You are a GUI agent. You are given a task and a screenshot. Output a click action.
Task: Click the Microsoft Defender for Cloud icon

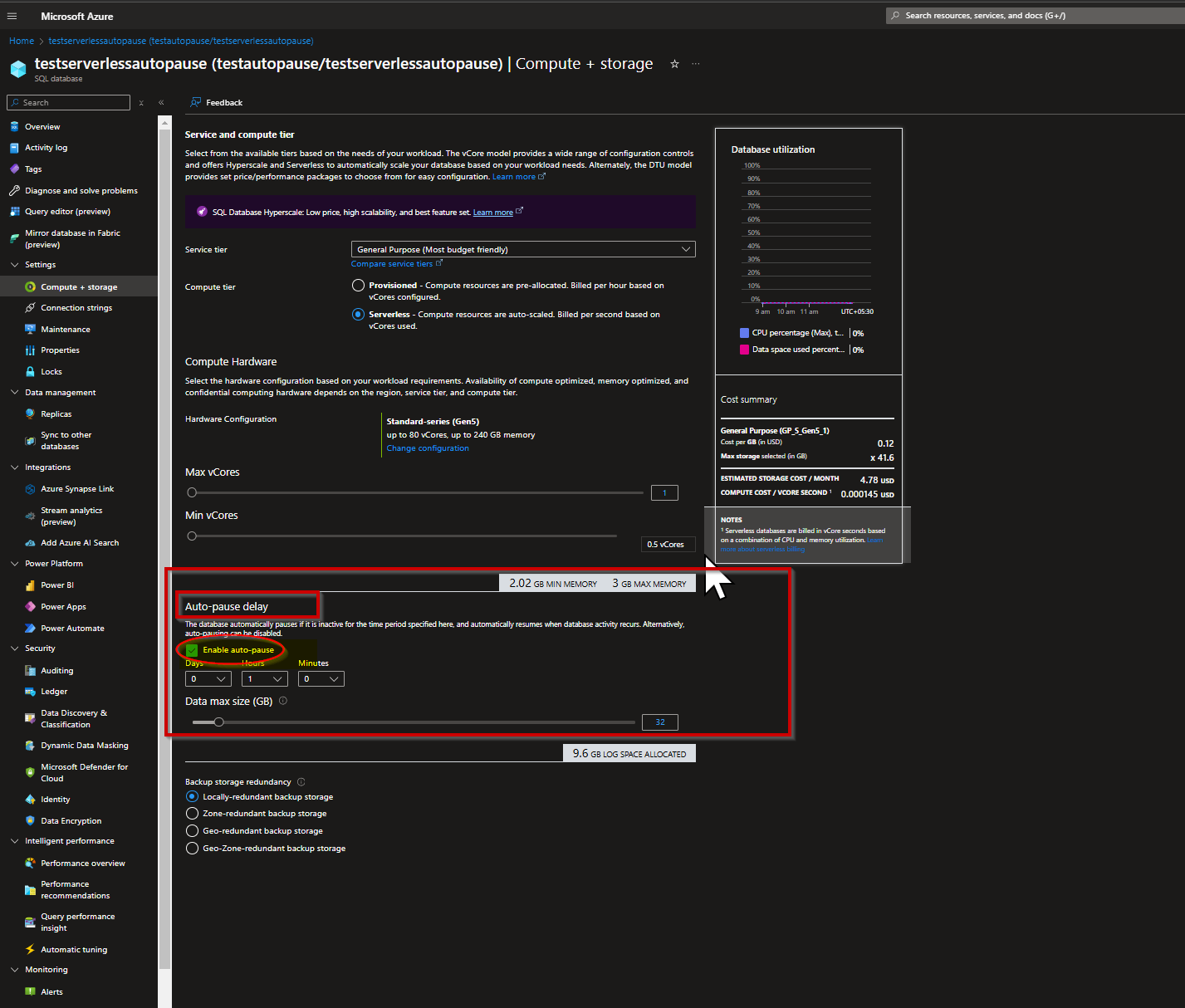coord(31,772)
